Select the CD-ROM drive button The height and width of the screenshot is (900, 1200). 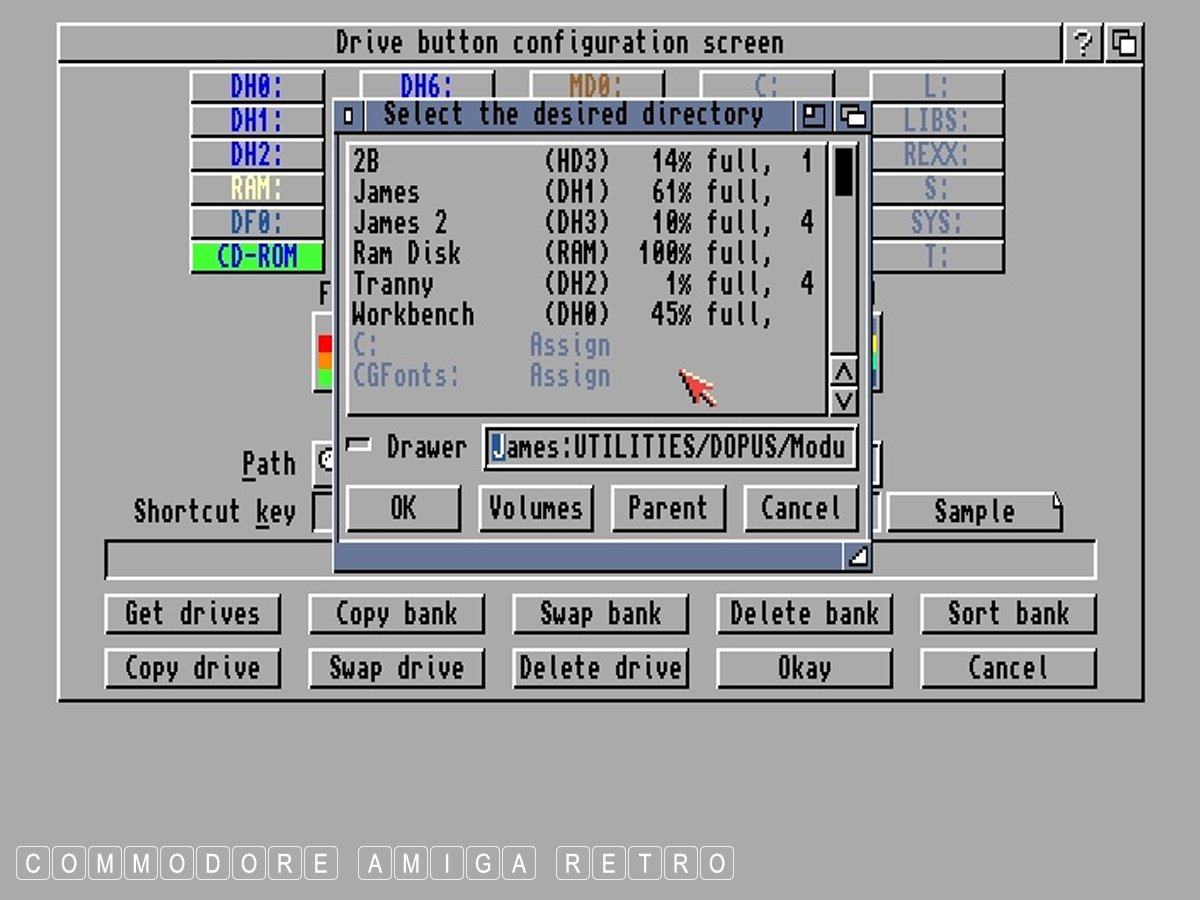257,257
